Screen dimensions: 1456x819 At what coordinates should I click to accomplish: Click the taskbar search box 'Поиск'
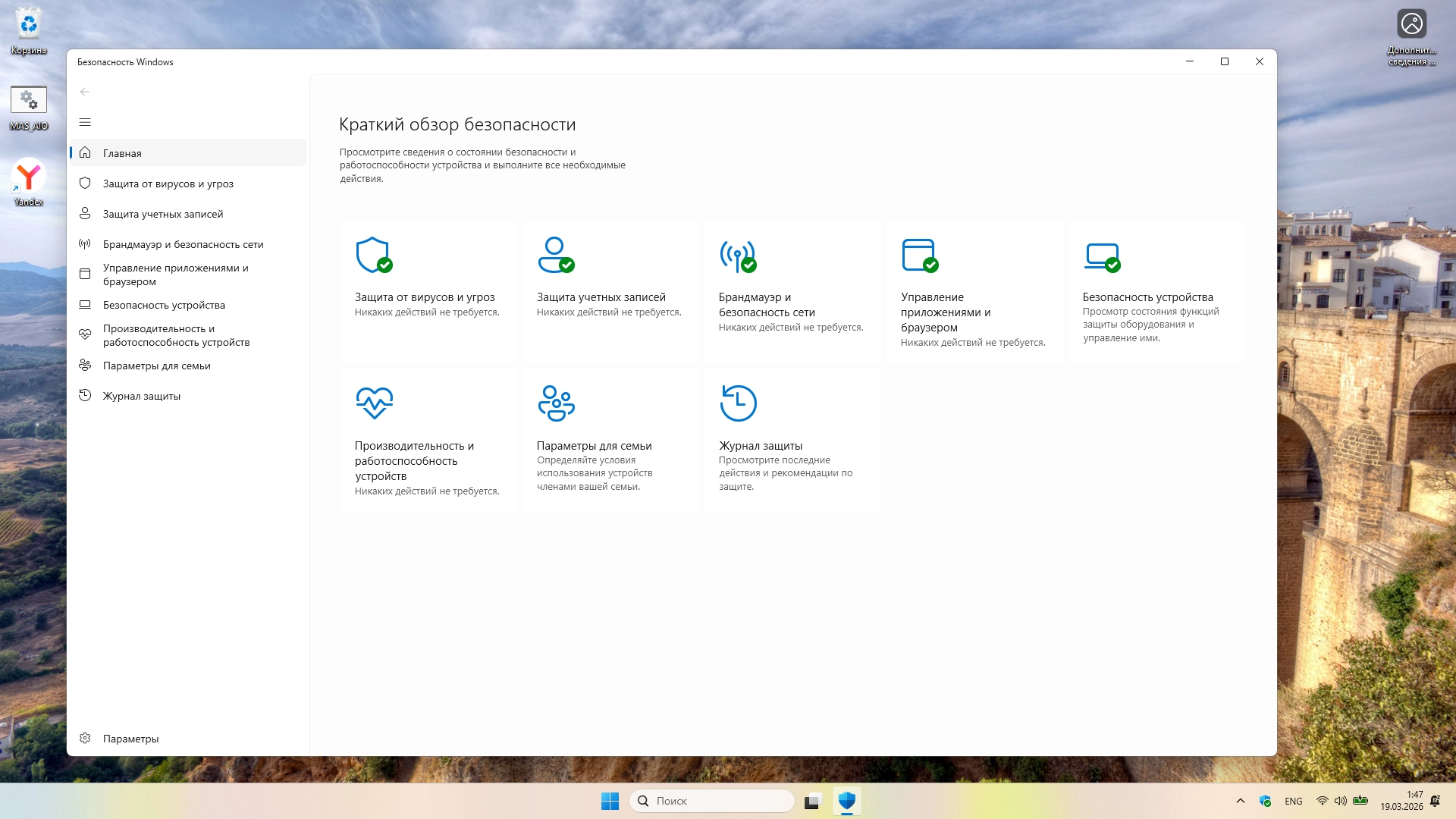coord(713,801)
